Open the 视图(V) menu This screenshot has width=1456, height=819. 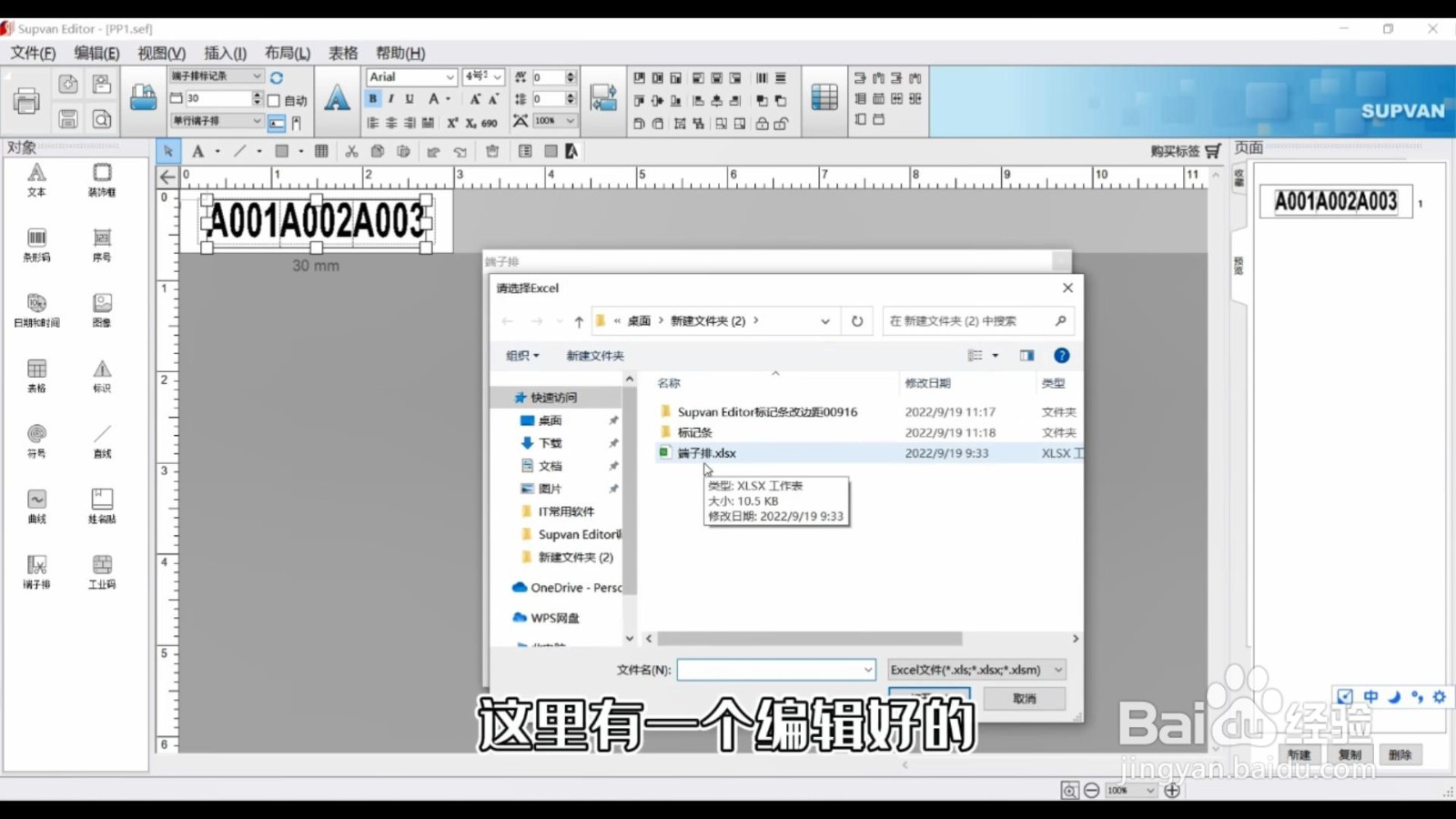[161, 53]
